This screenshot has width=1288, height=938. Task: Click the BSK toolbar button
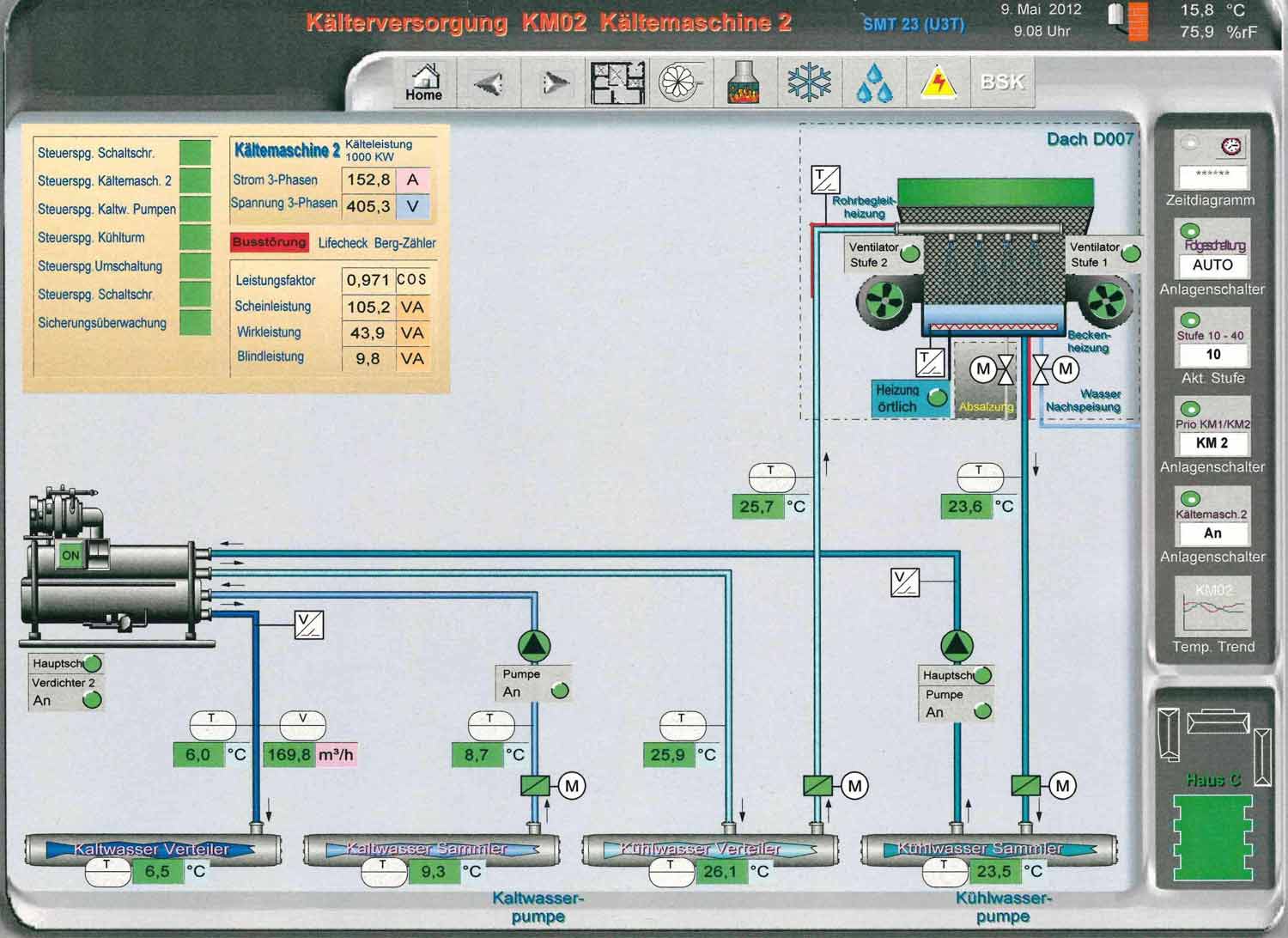[x=1002, y=82]
